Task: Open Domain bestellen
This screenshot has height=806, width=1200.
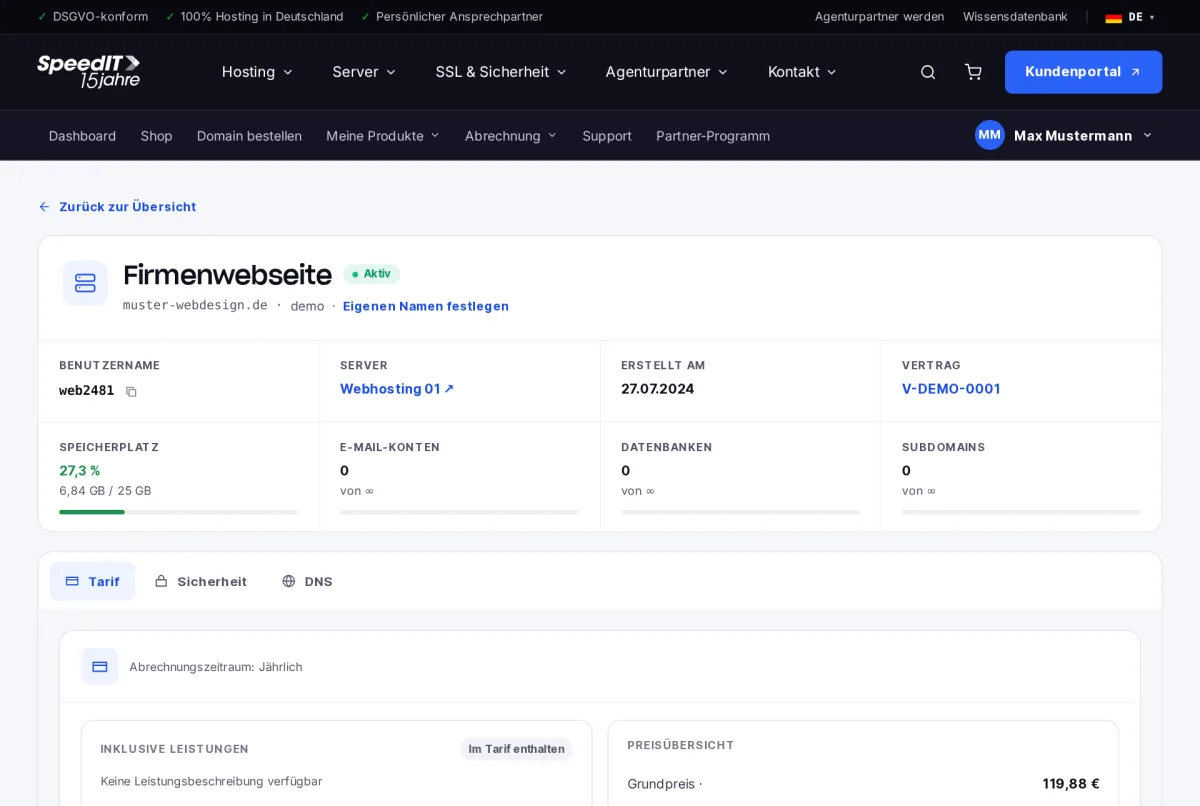Action: tap(249, 136)
